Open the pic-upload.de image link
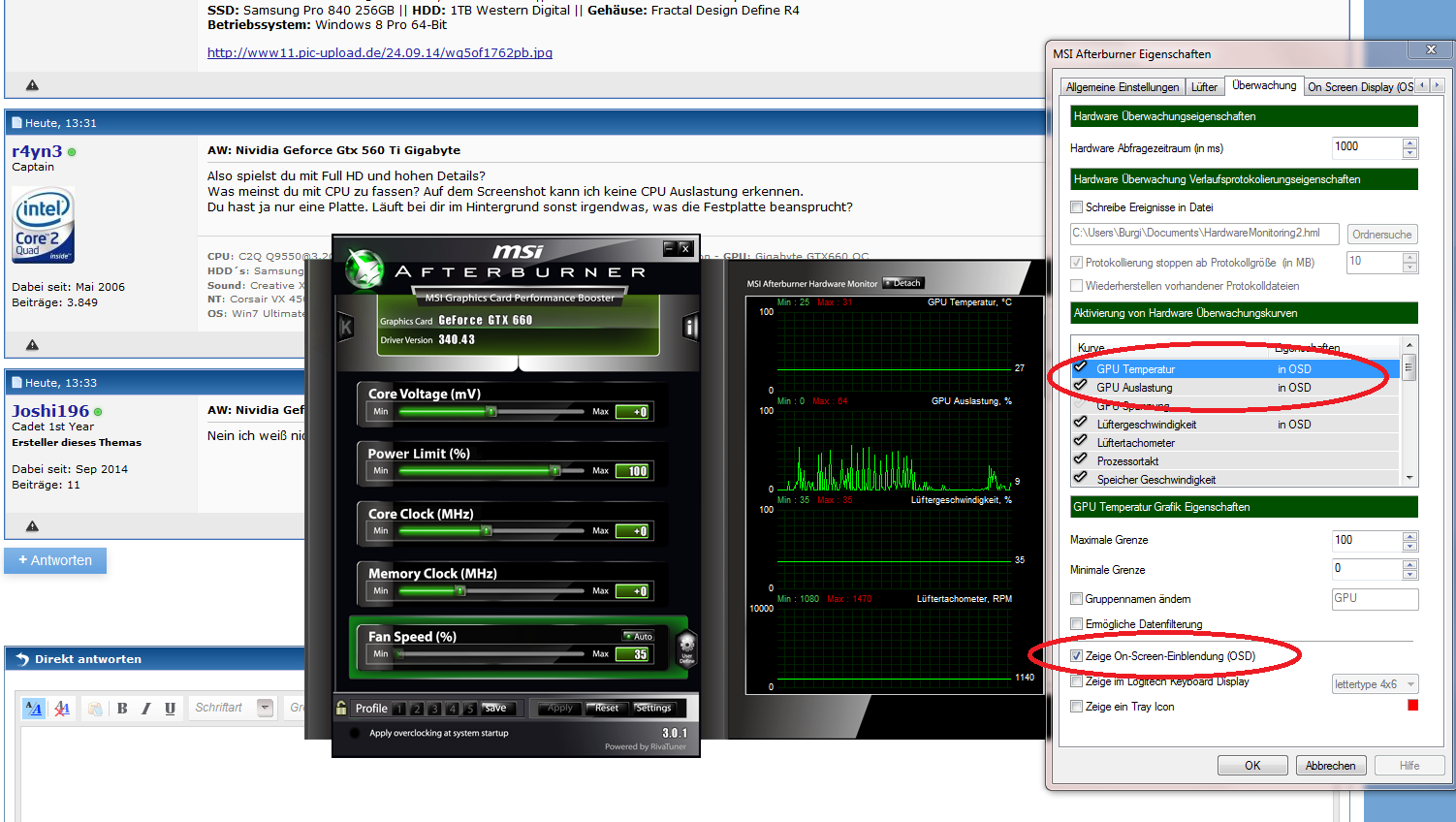This screenshot has width=1456, height=822. pyautogui.click(x=380, y=53)
